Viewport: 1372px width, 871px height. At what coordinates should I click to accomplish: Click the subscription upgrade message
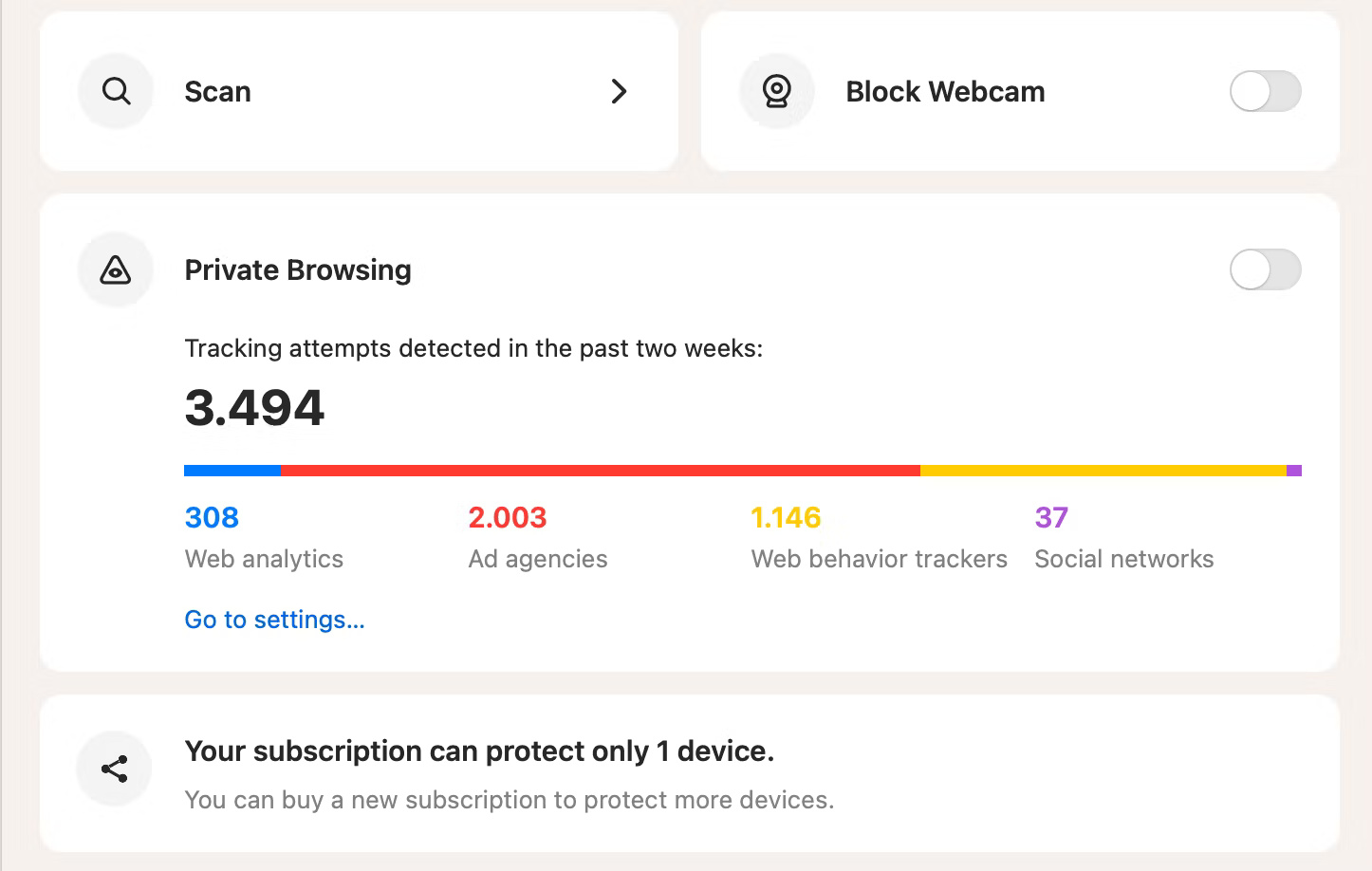(x=479, y=751)
